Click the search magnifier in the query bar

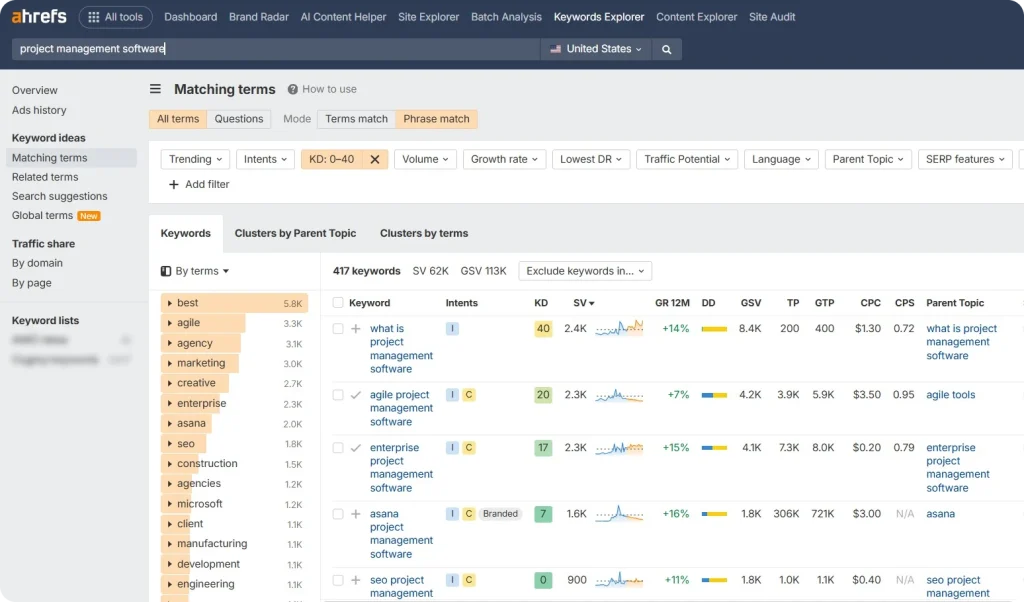[666, 47]
